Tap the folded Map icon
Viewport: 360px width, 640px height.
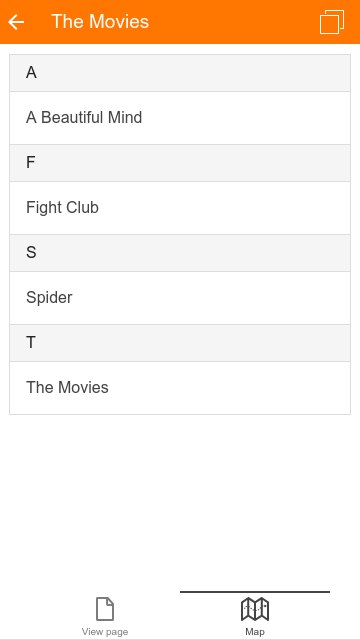[x=255, y=609]
